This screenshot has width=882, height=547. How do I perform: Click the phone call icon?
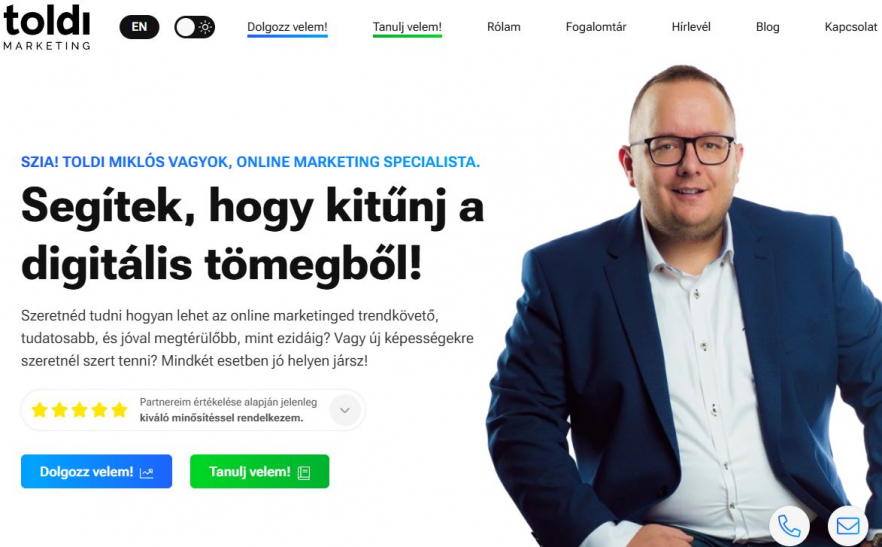pyautogui.click(x=789, y=526)
